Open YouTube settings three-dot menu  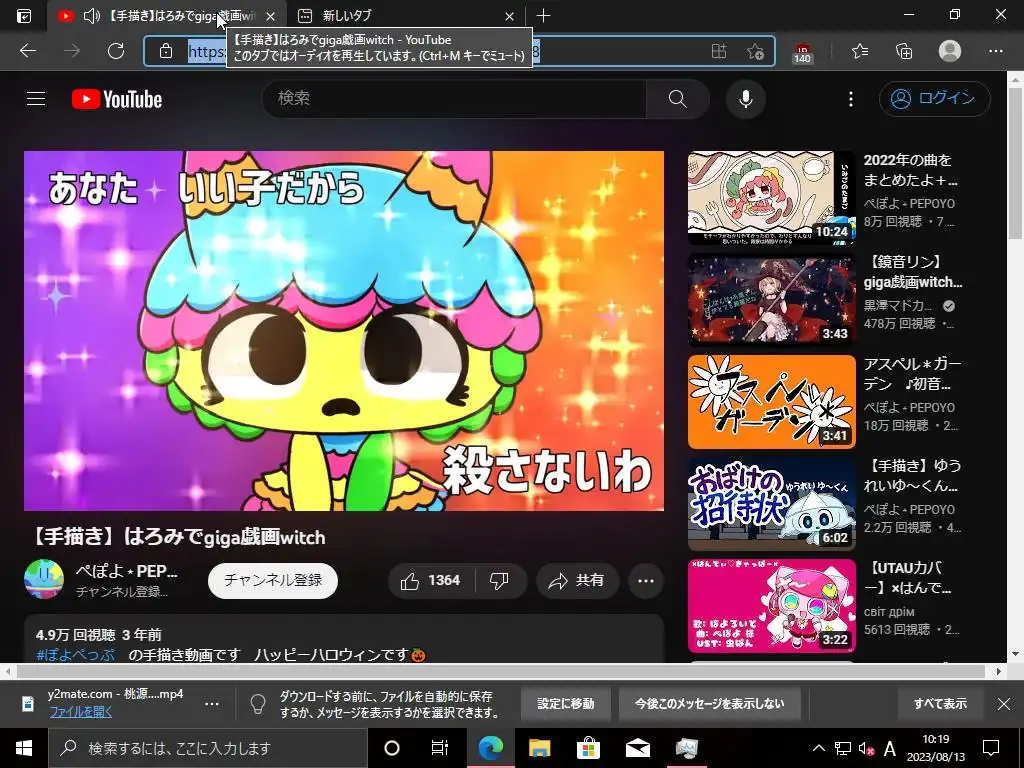pyautogui.click(x=850, y=99)
